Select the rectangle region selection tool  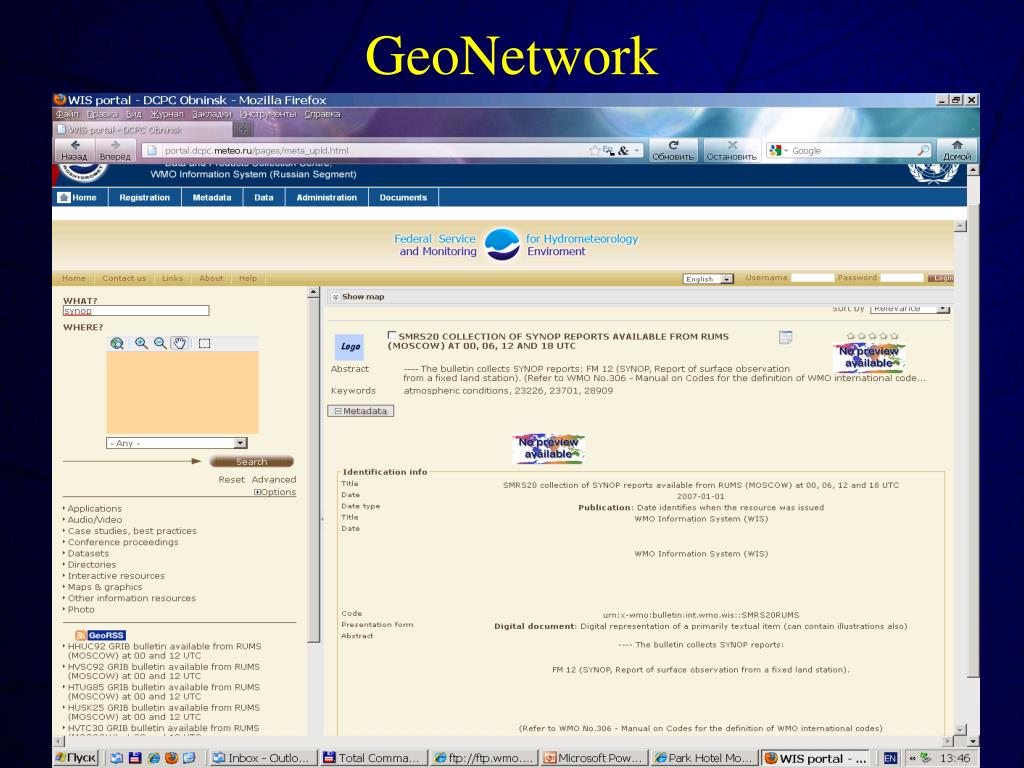coord(204,344)
